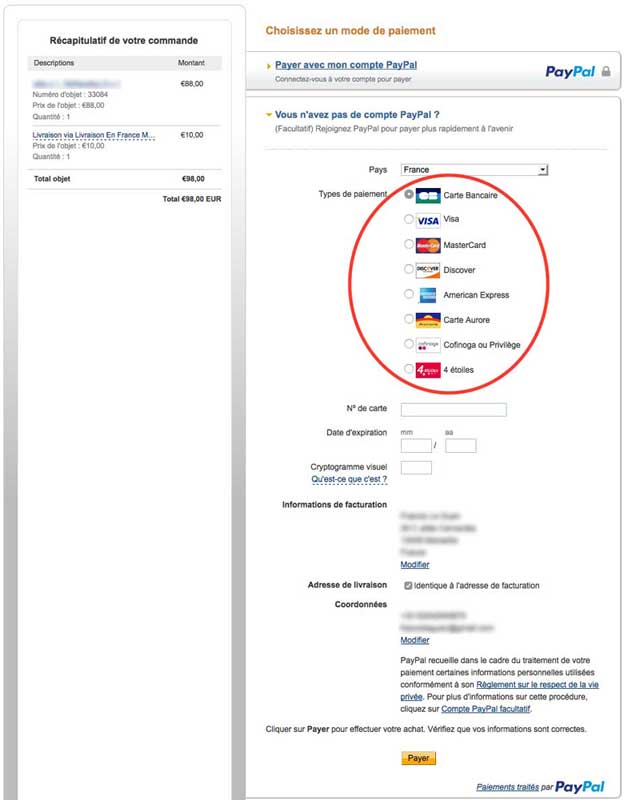Image resolution: width=624 pixels, height=800 pixels.
Task: Open Qu'est-ce que c'est link
Action: coord(349,479)
